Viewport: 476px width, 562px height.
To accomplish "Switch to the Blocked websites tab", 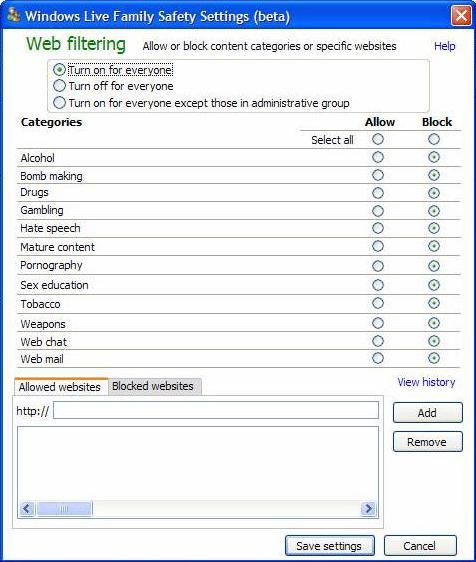I will (x=154, y=386).
